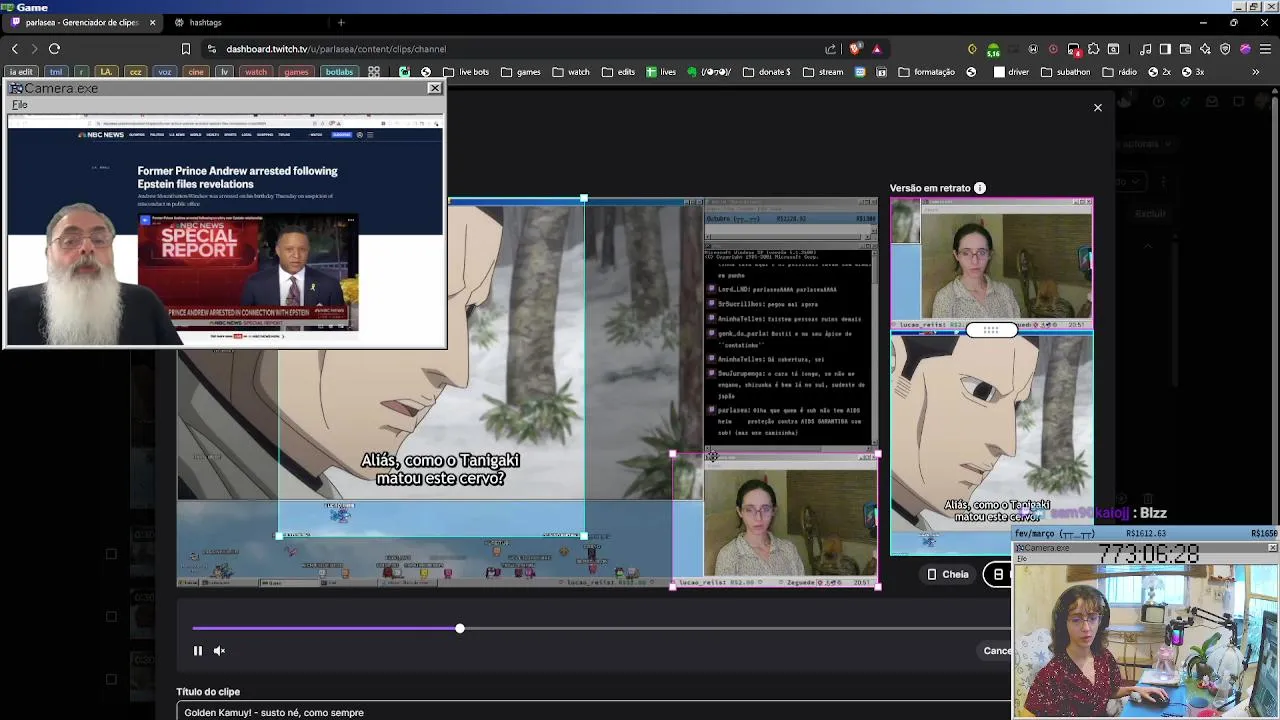Expand the 'edits' bookmark folder
This screenshot has width=1280, height=720.
click(x=618, y=72)
